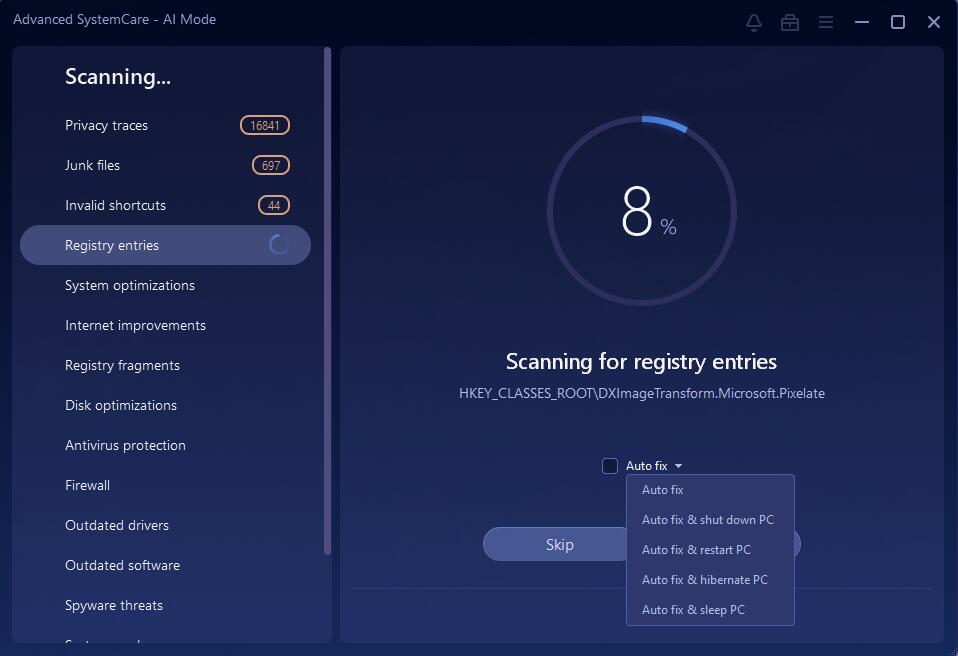Select Spyware threats in scan list

[x=165, y=605]
